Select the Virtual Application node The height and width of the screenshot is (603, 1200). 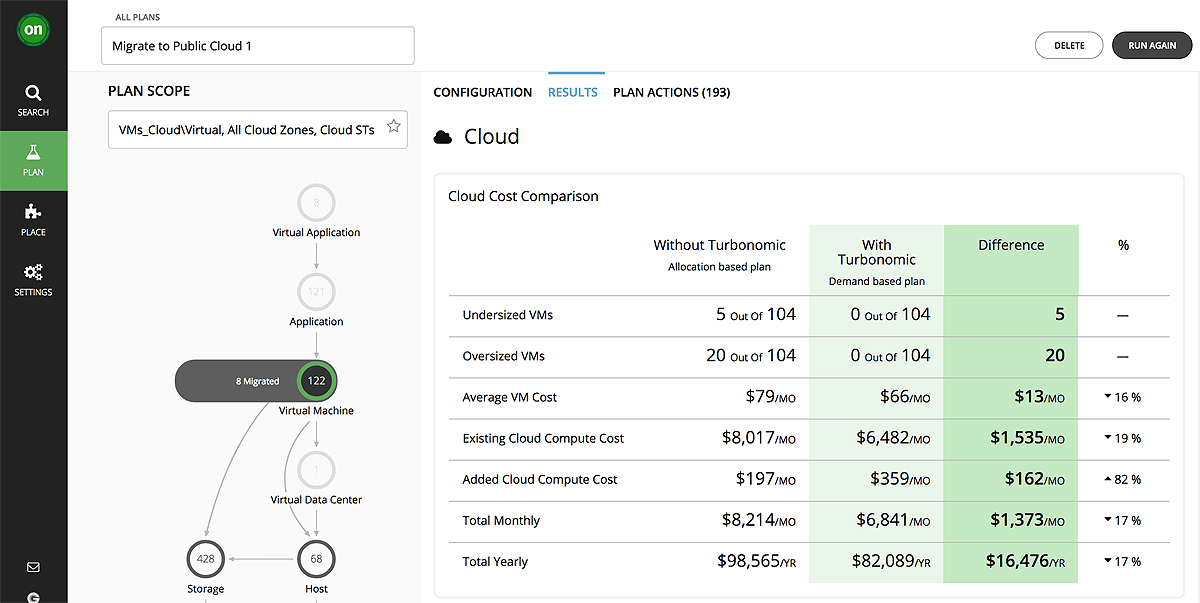pos(316,202)
